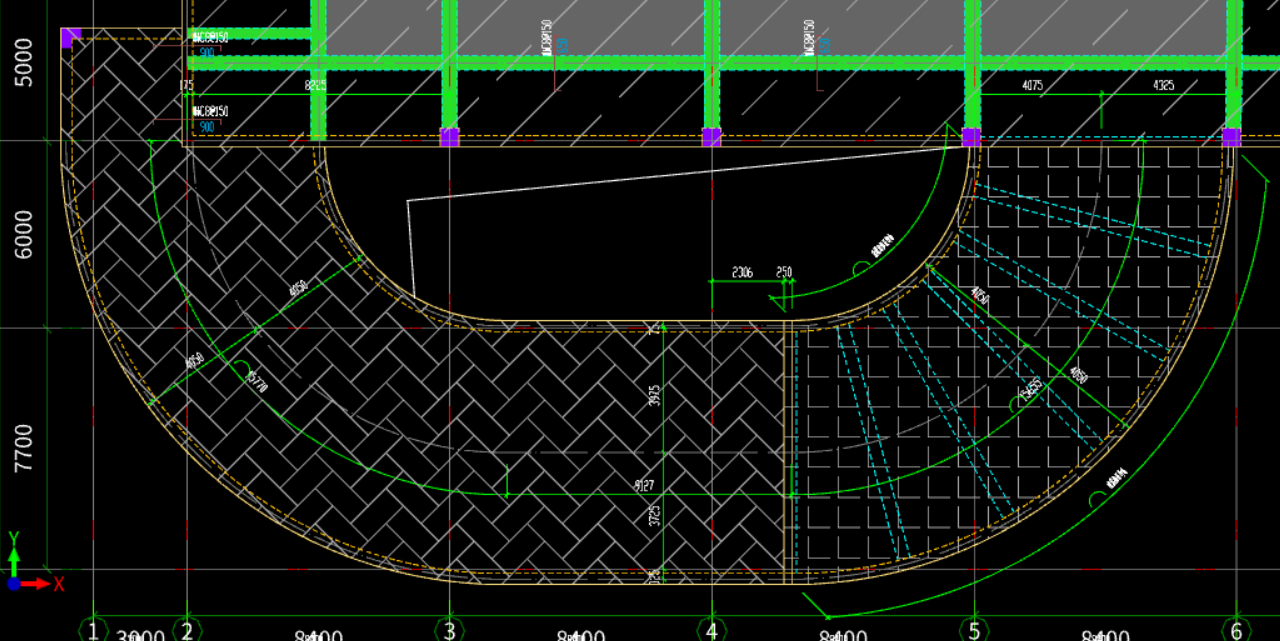Select the purple column on axis 3
Viewport: 1280px width, 641px height.
[x=449, y=137]
